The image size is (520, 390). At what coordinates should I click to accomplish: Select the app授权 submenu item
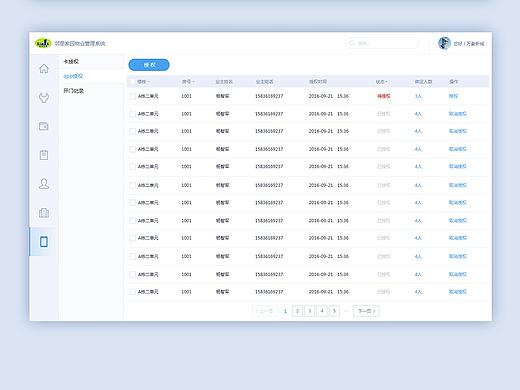pos(73,76)
